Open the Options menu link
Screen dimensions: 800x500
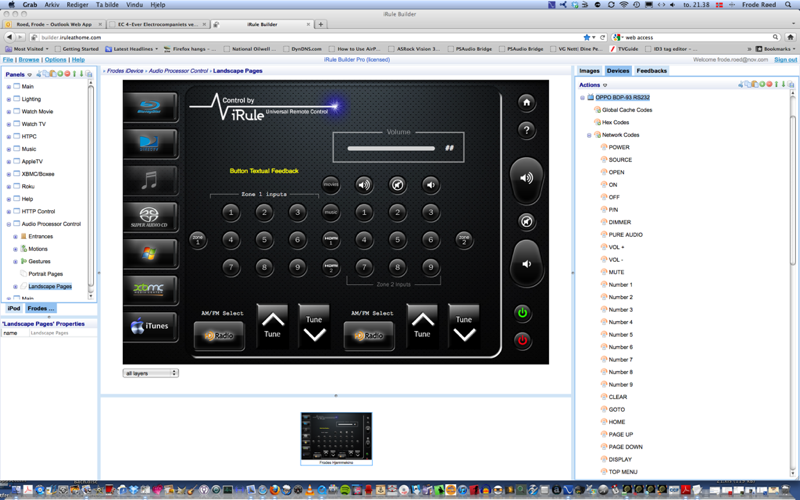point(55,60)
